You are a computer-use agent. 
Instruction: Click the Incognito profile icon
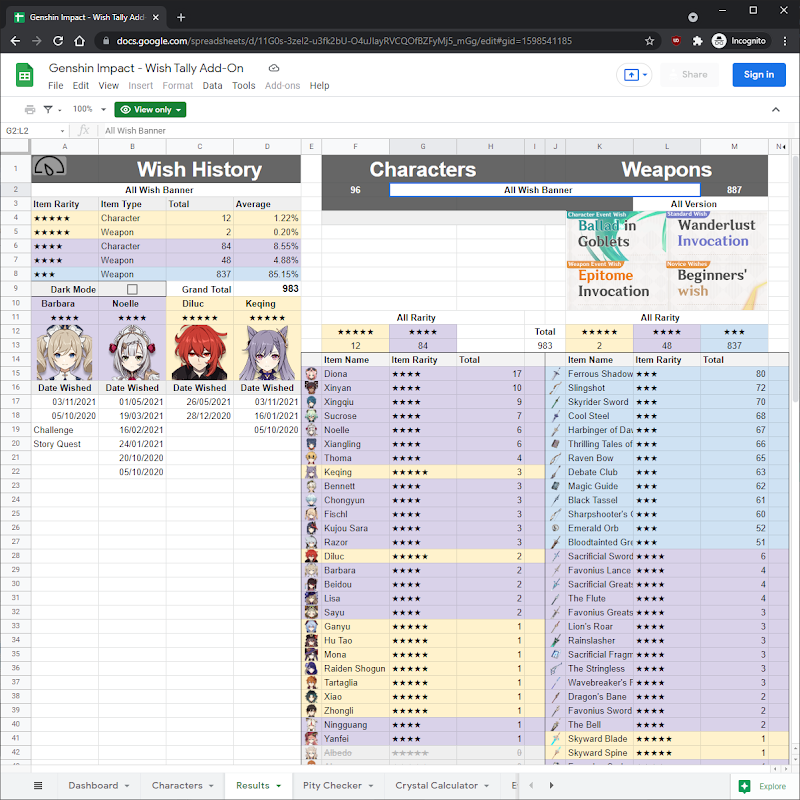point(719,41)
